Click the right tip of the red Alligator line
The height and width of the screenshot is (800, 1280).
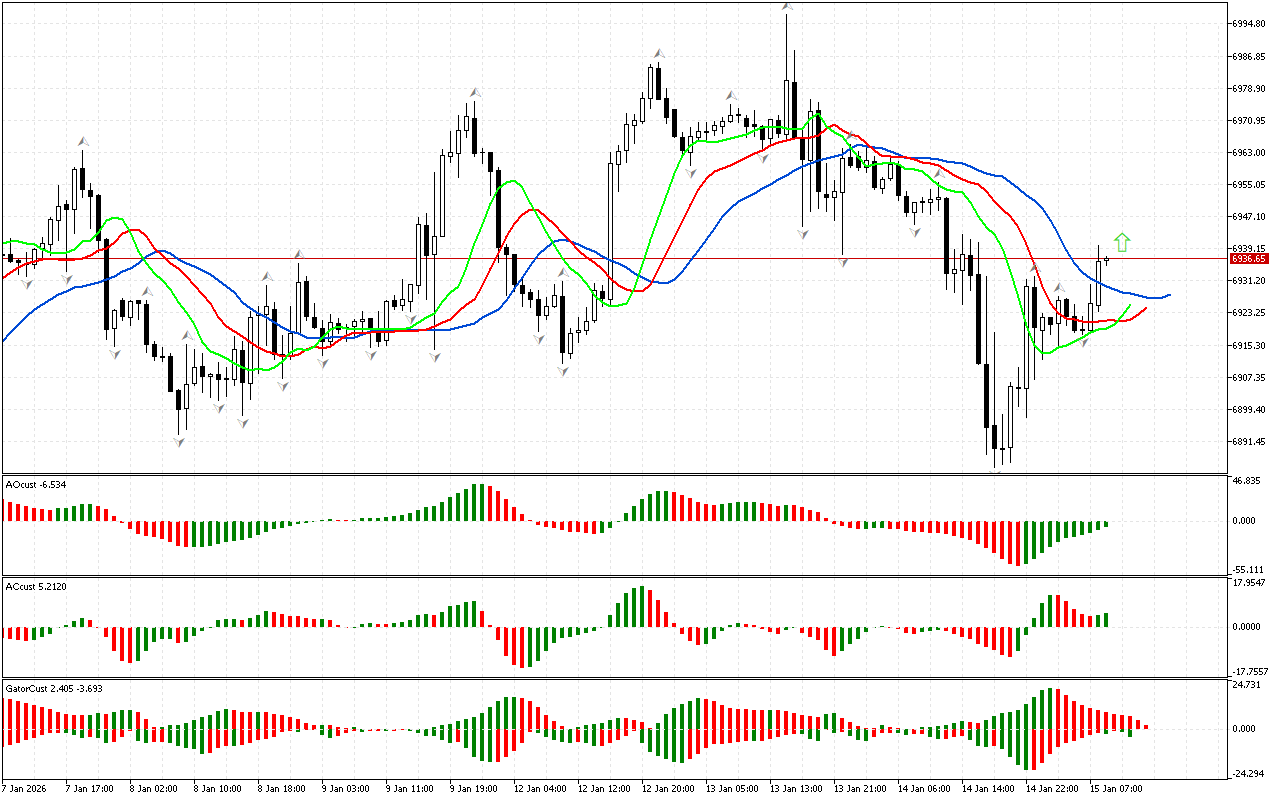point(1145,308)
